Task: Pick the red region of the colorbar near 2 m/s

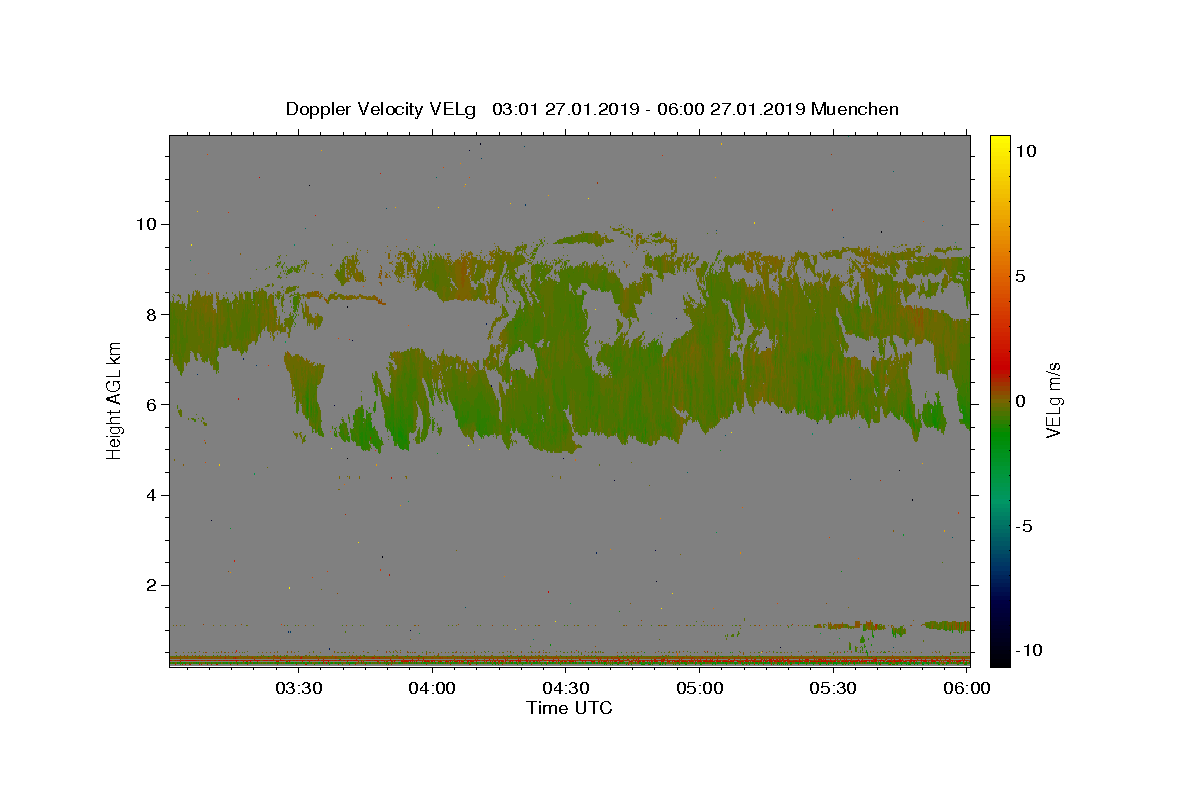Action: pyautogui.click(x=1000, y=352)
